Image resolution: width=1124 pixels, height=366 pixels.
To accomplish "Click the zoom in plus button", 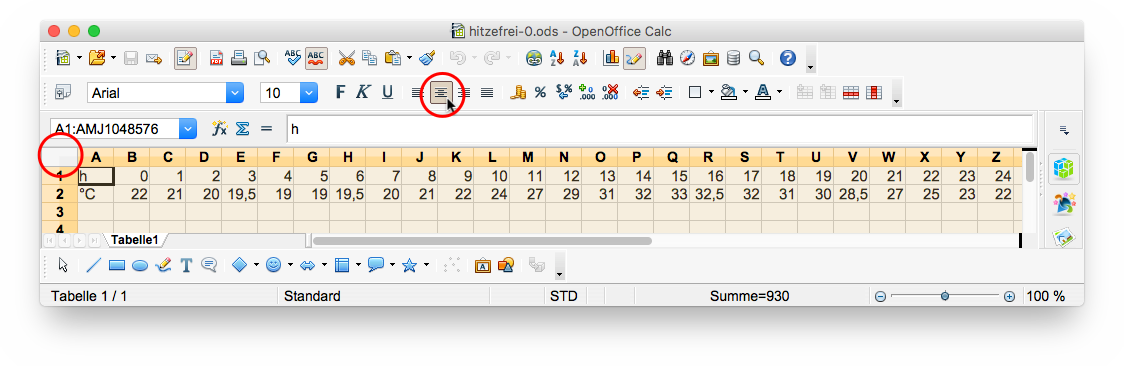I will (x=1009, y=296).
